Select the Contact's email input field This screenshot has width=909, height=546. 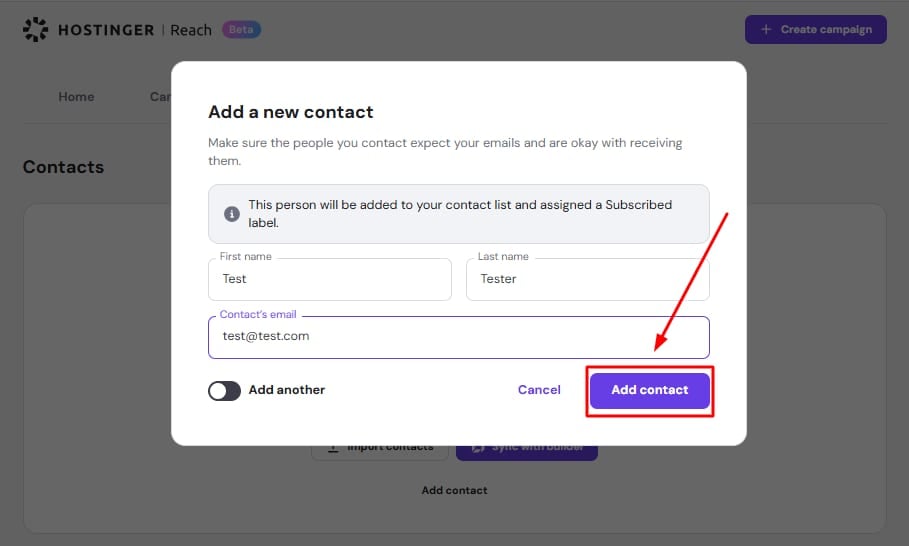click(x=458, y=337)
